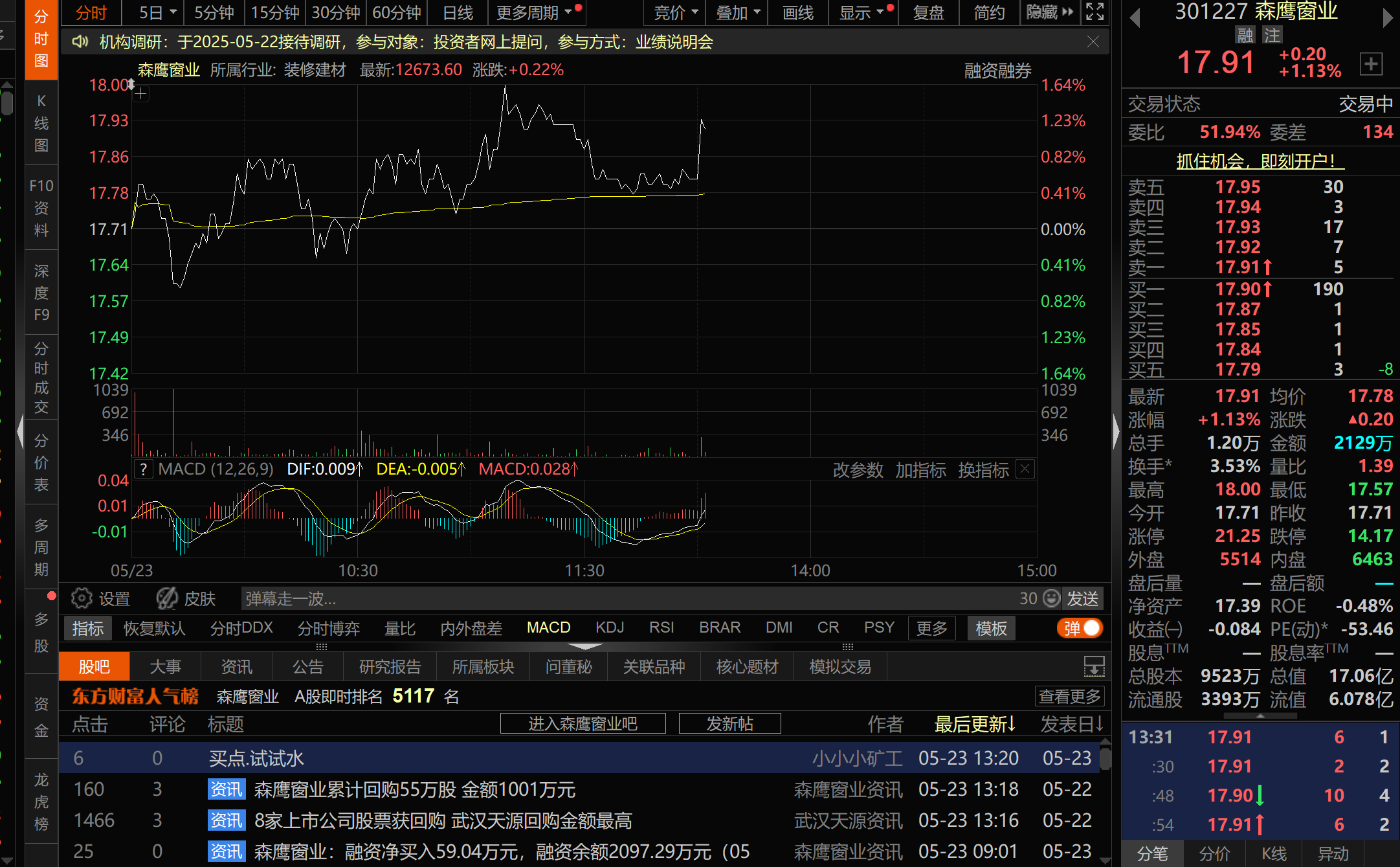
Task: Open the settings gear icon
Action: tap(82, 598)
